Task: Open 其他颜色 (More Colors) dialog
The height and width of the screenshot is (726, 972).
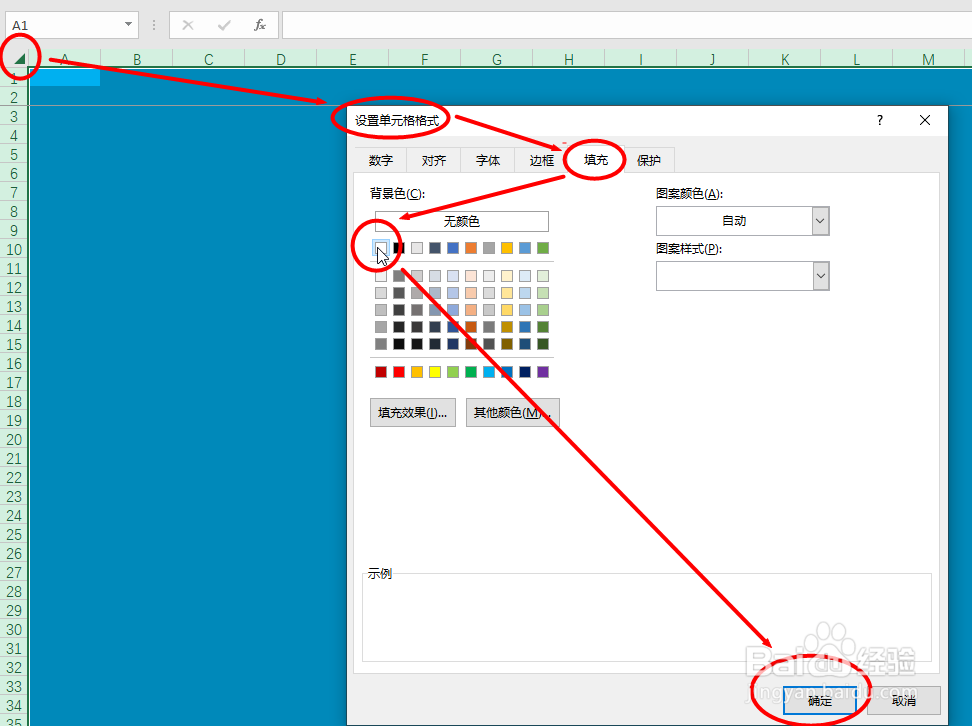Action: (x=512, y=412)
